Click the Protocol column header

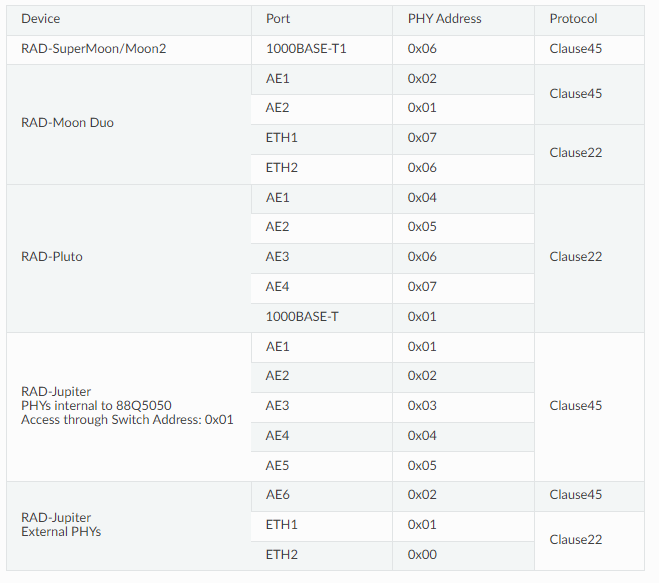573,19
